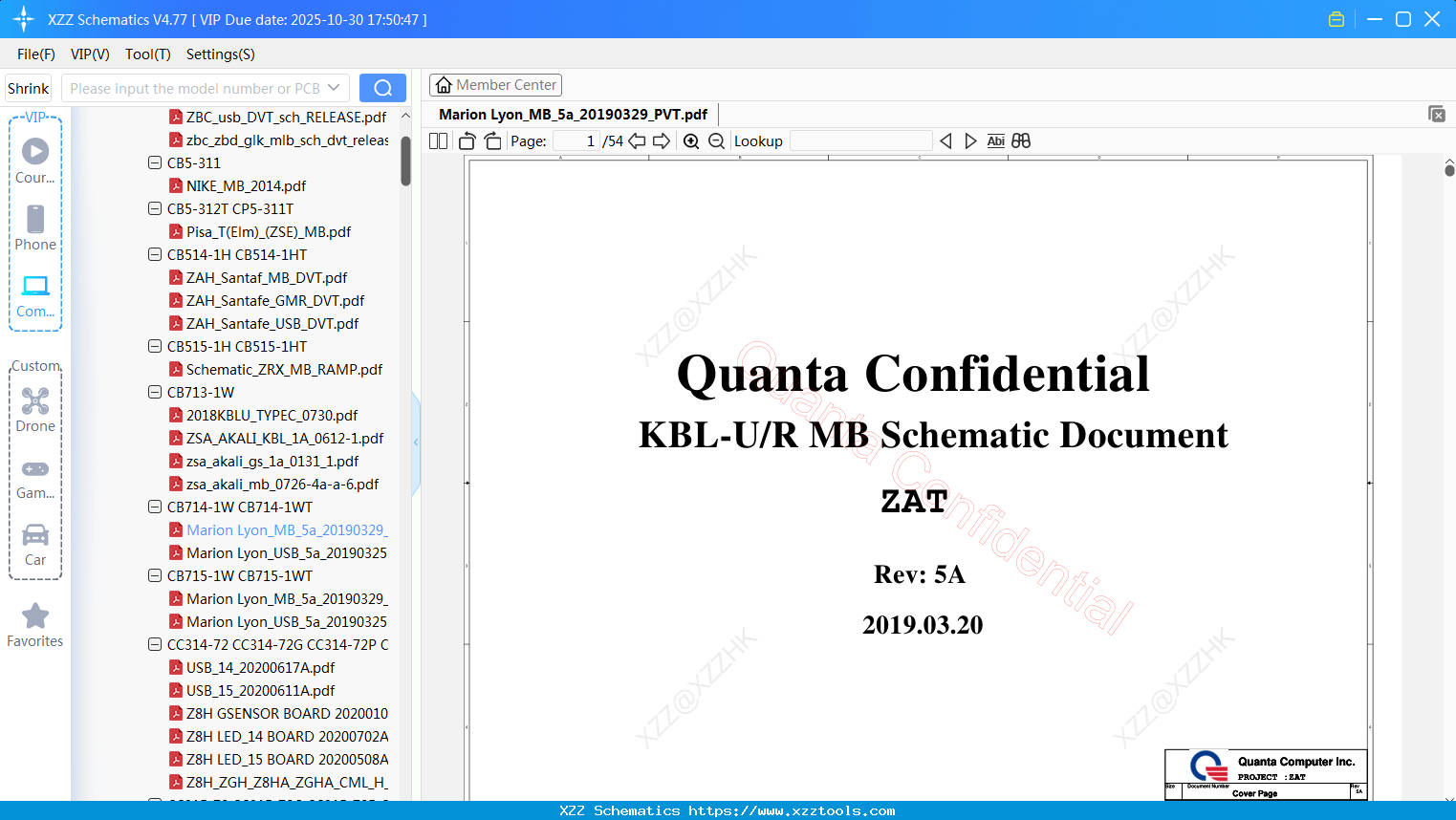
Task: Open the model number dropdown arrow
Action: click(x=334, y=88)
